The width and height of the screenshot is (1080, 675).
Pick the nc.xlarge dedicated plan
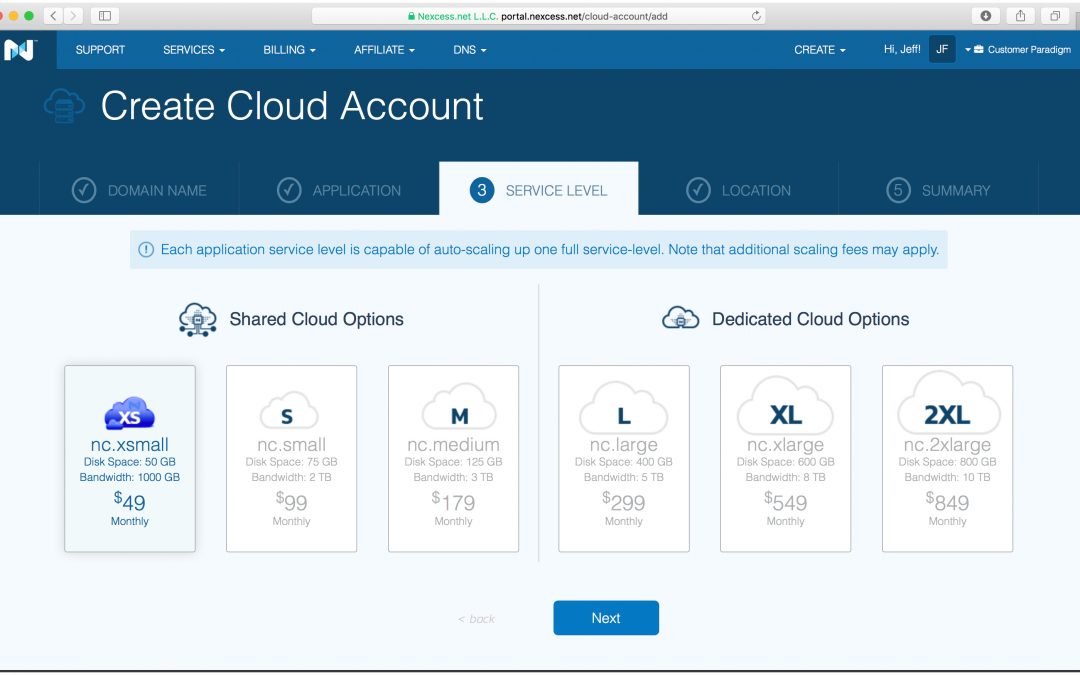[x=785, y=458]
